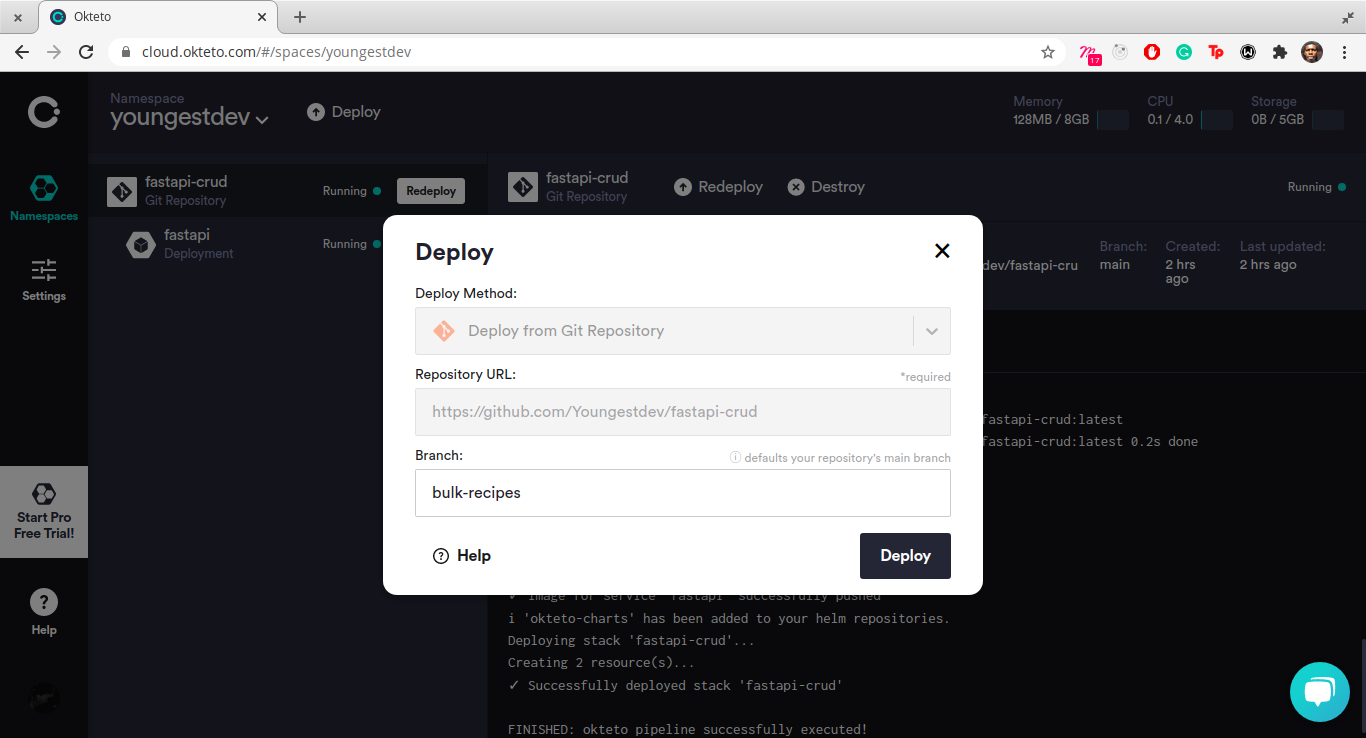This screenshot has width=1366, height=738.
Task: Click the Branch input field
Action: [x=683, y=493]
